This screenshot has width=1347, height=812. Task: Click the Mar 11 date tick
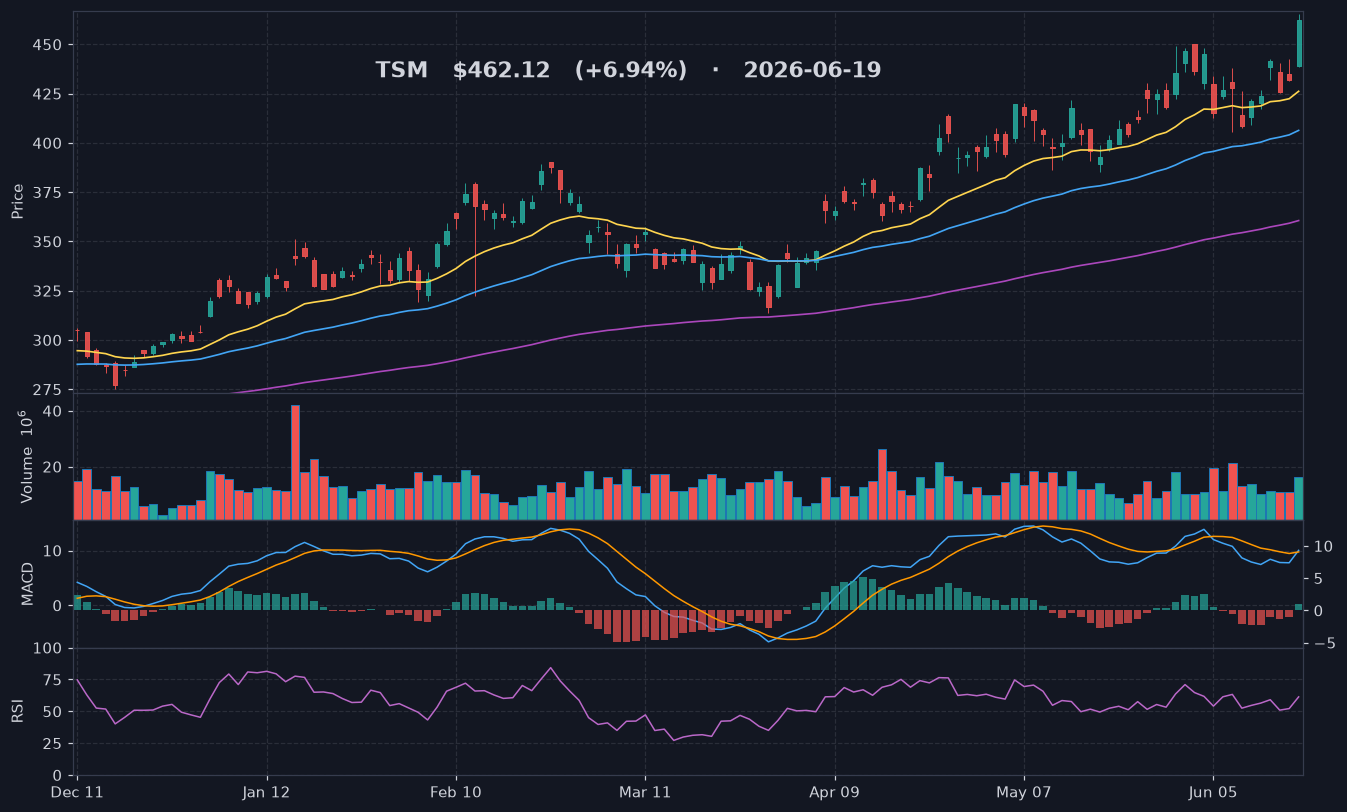(645, 792)
